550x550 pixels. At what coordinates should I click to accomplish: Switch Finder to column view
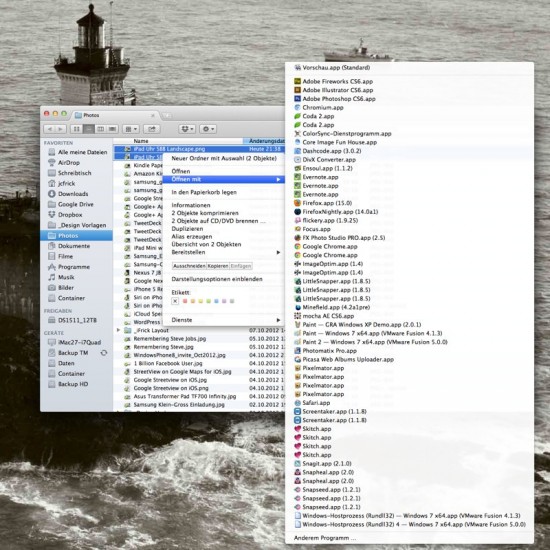(x=100, y=129)
